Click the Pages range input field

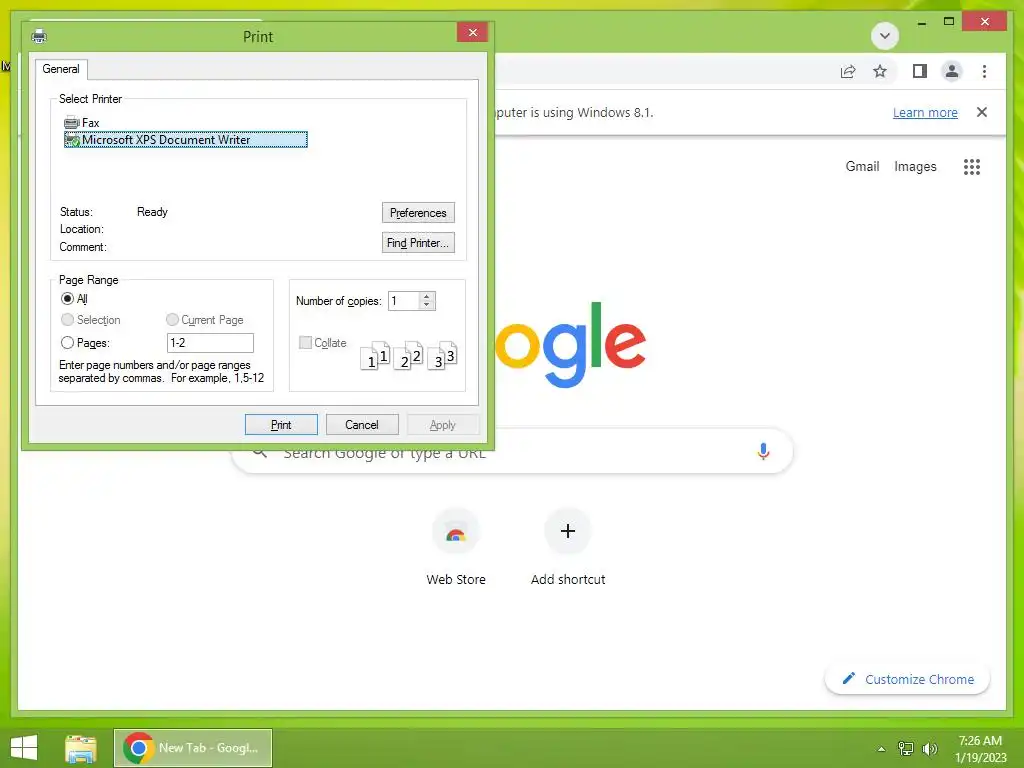[210, 343]
